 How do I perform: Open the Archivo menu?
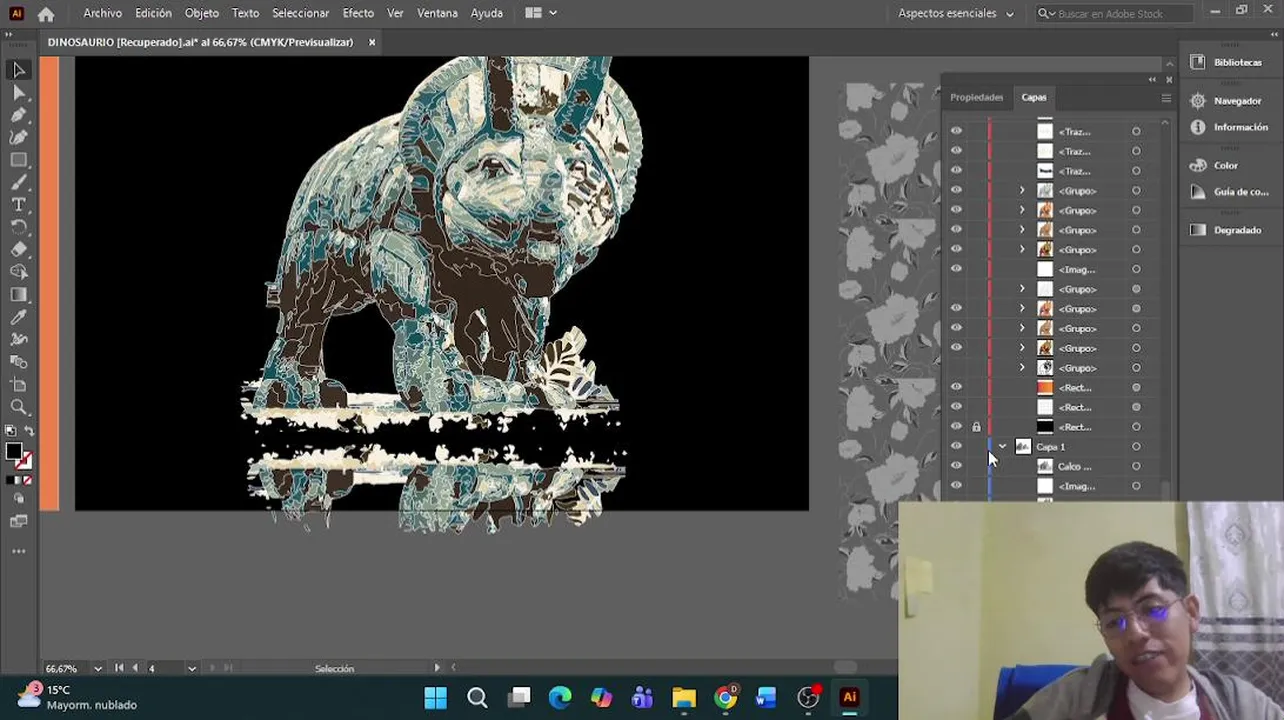point(102,13)
